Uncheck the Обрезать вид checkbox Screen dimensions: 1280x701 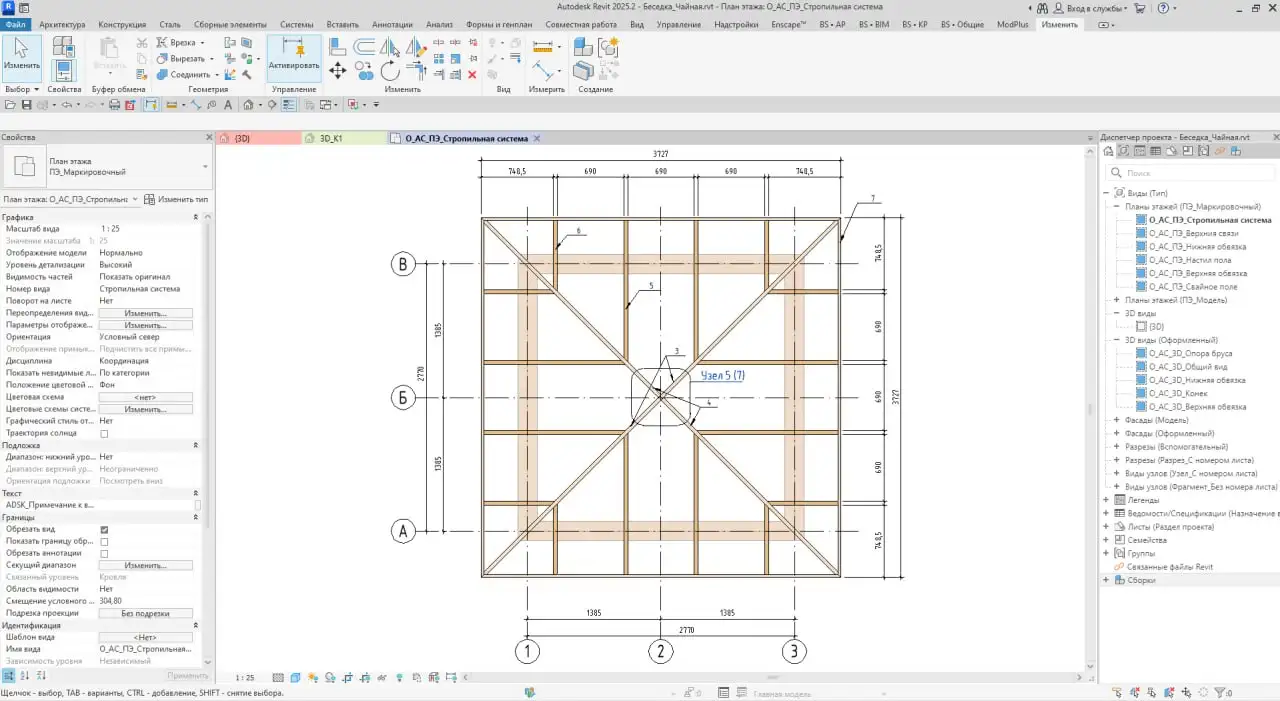[103, 529]
